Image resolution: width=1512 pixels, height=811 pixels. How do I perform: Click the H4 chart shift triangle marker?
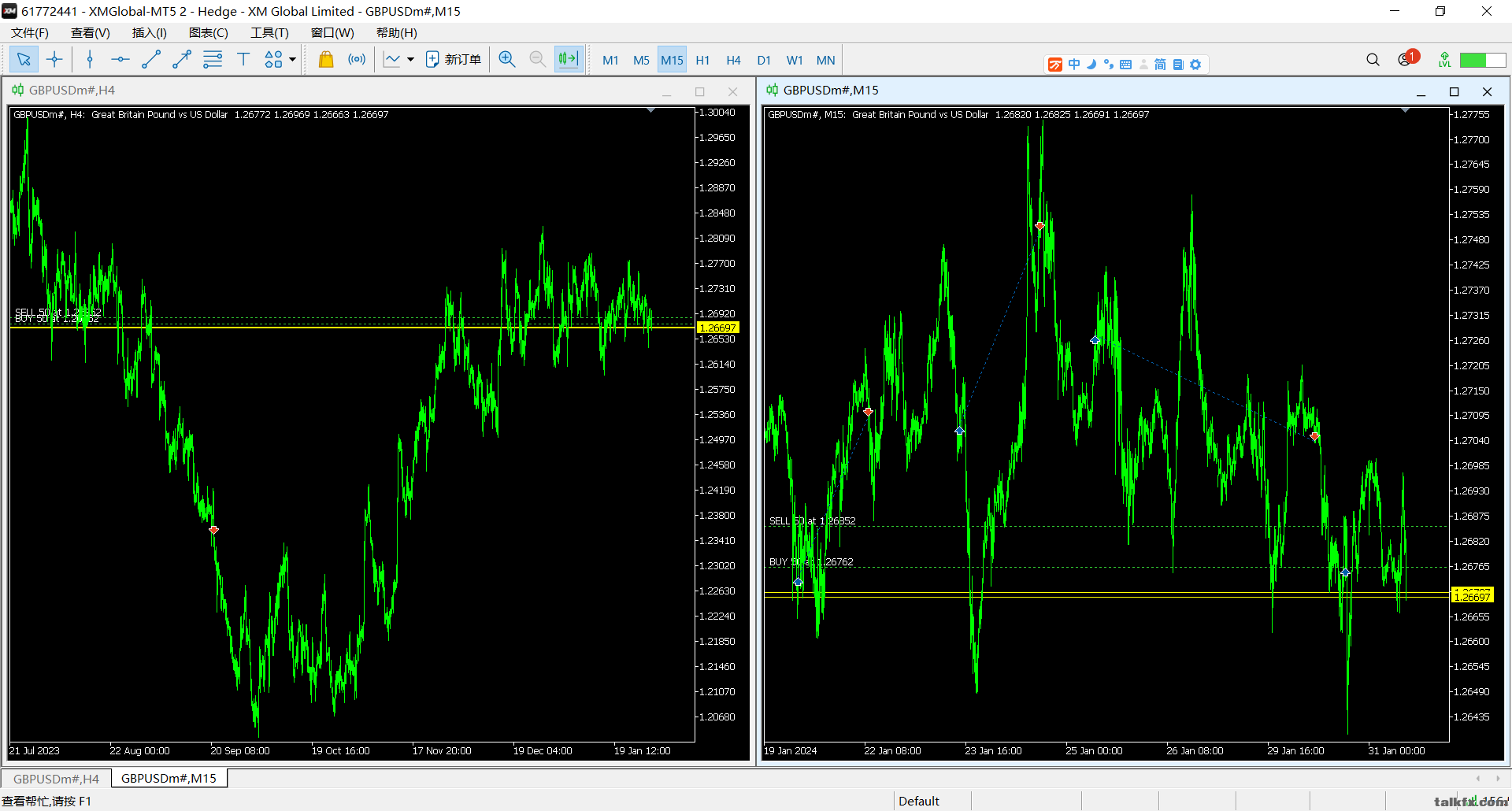click(650, 111)
